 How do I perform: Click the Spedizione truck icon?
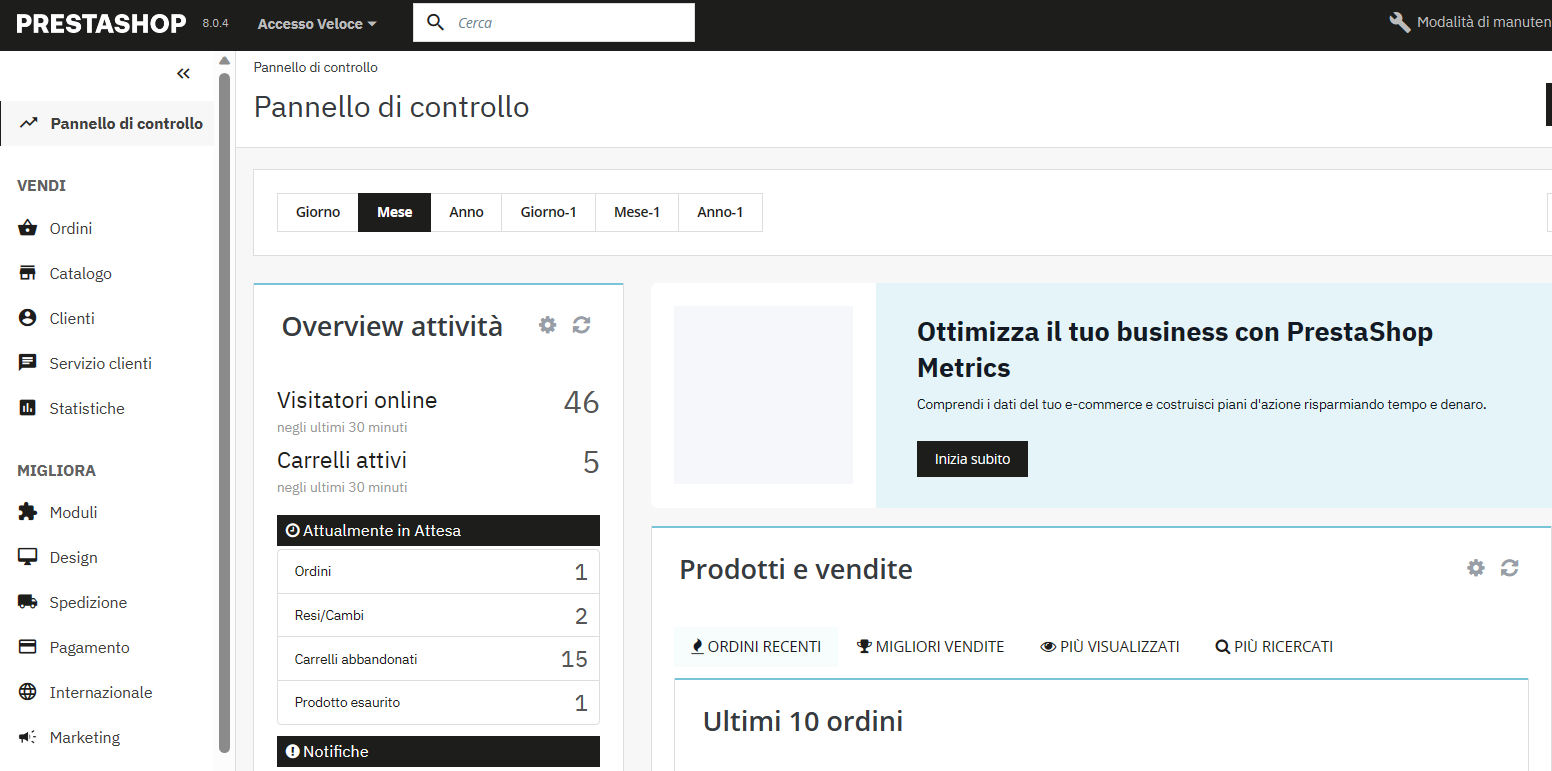[x=28, y=602]
